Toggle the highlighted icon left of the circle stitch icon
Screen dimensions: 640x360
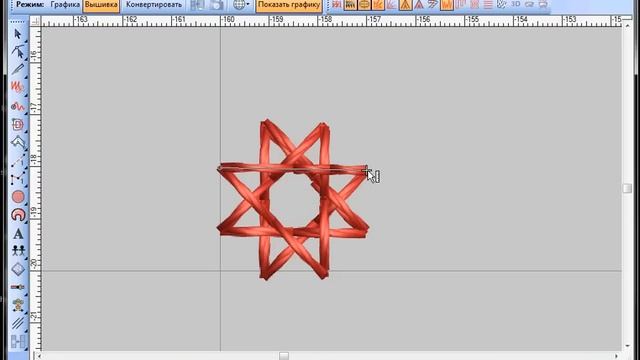350,4
